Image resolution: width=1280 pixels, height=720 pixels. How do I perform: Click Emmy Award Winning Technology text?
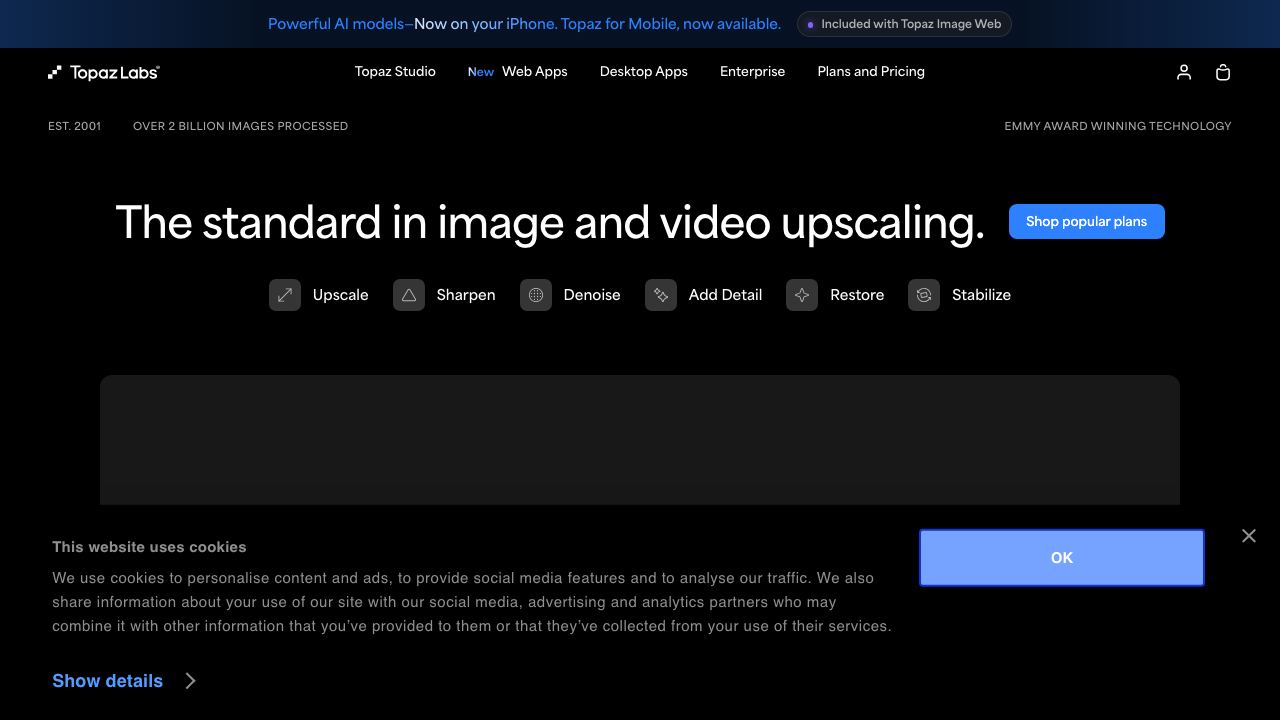point(1118,126)
